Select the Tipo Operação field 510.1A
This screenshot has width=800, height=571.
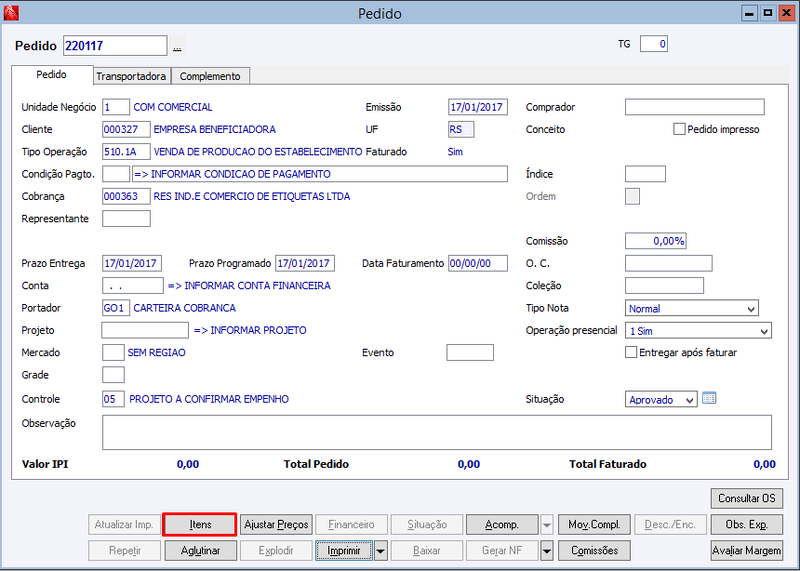click(x=126, y=152)
